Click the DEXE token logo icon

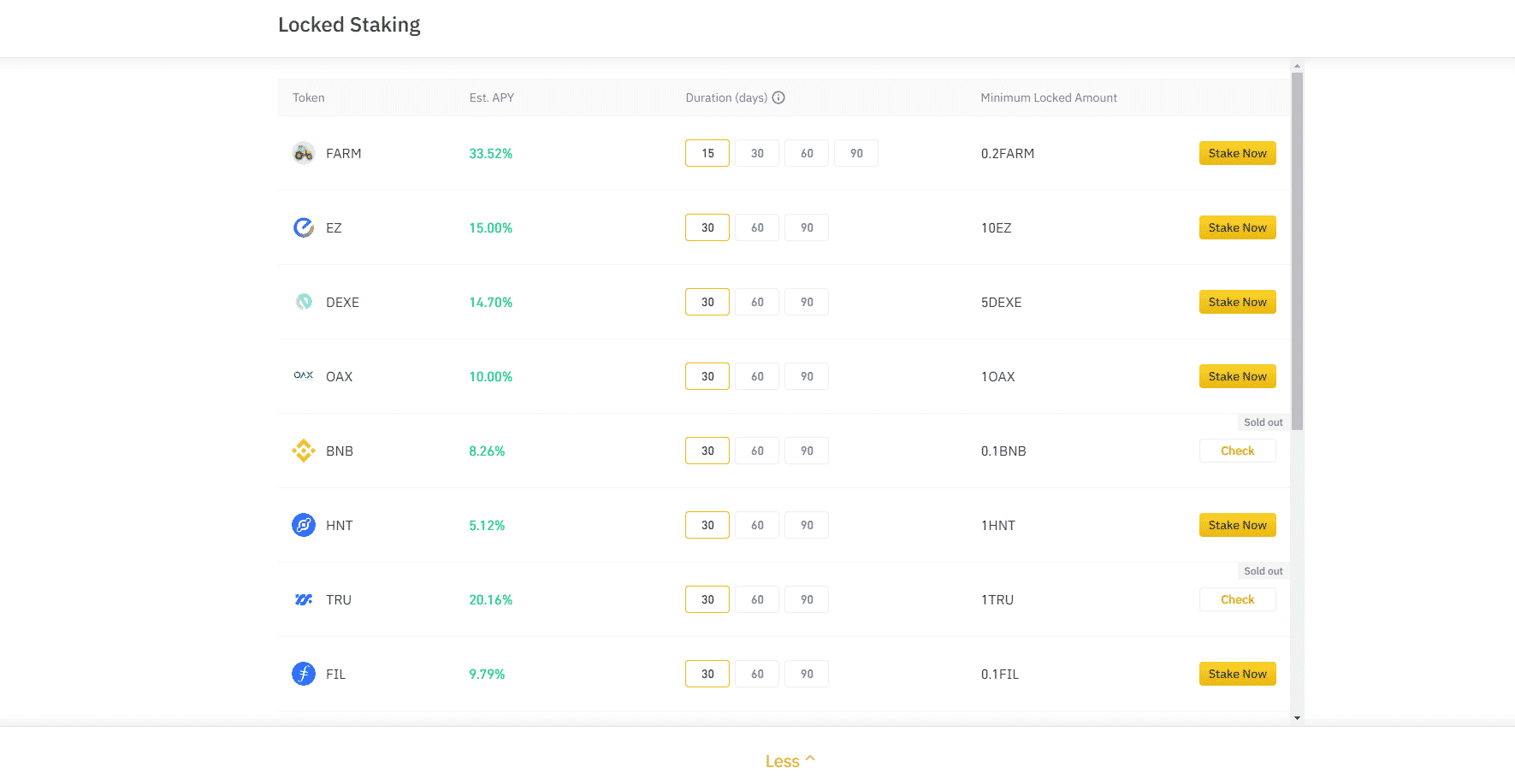pos(304,302)
